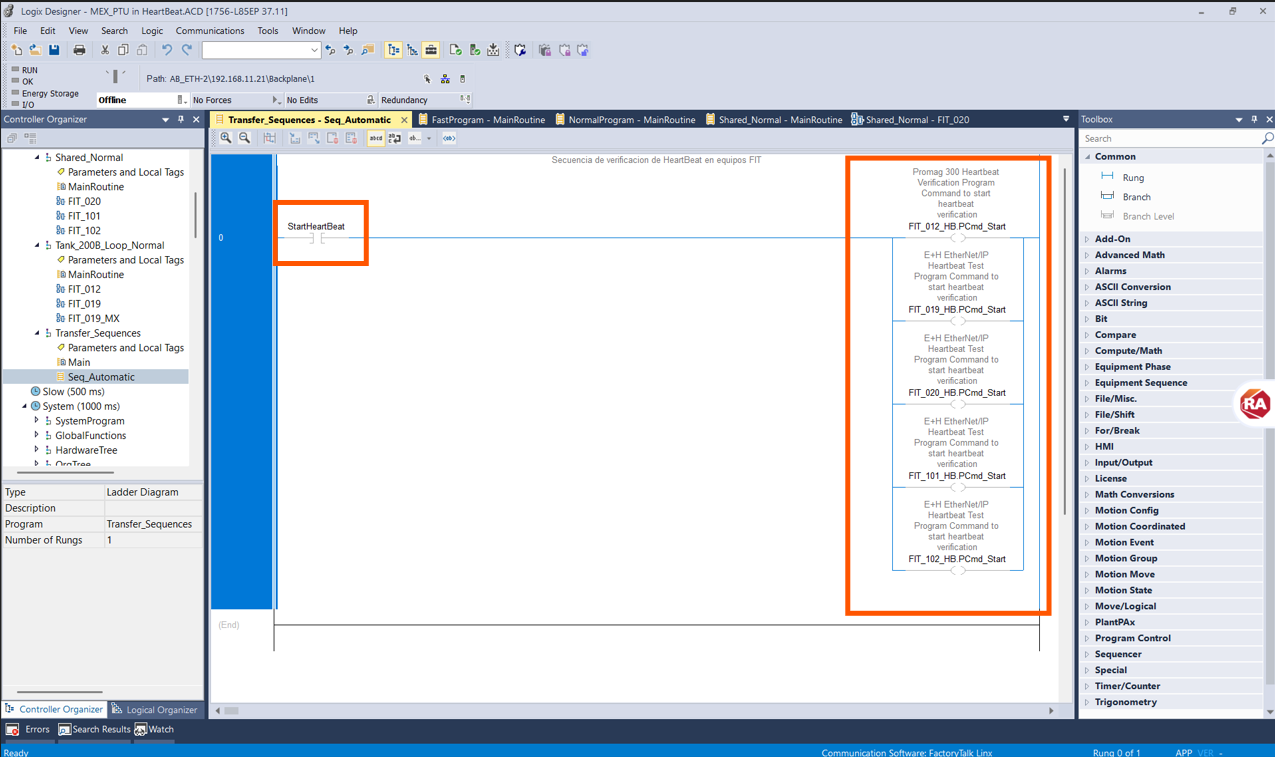Expand the Add-On toolbox category

[x=1087, y=239]
